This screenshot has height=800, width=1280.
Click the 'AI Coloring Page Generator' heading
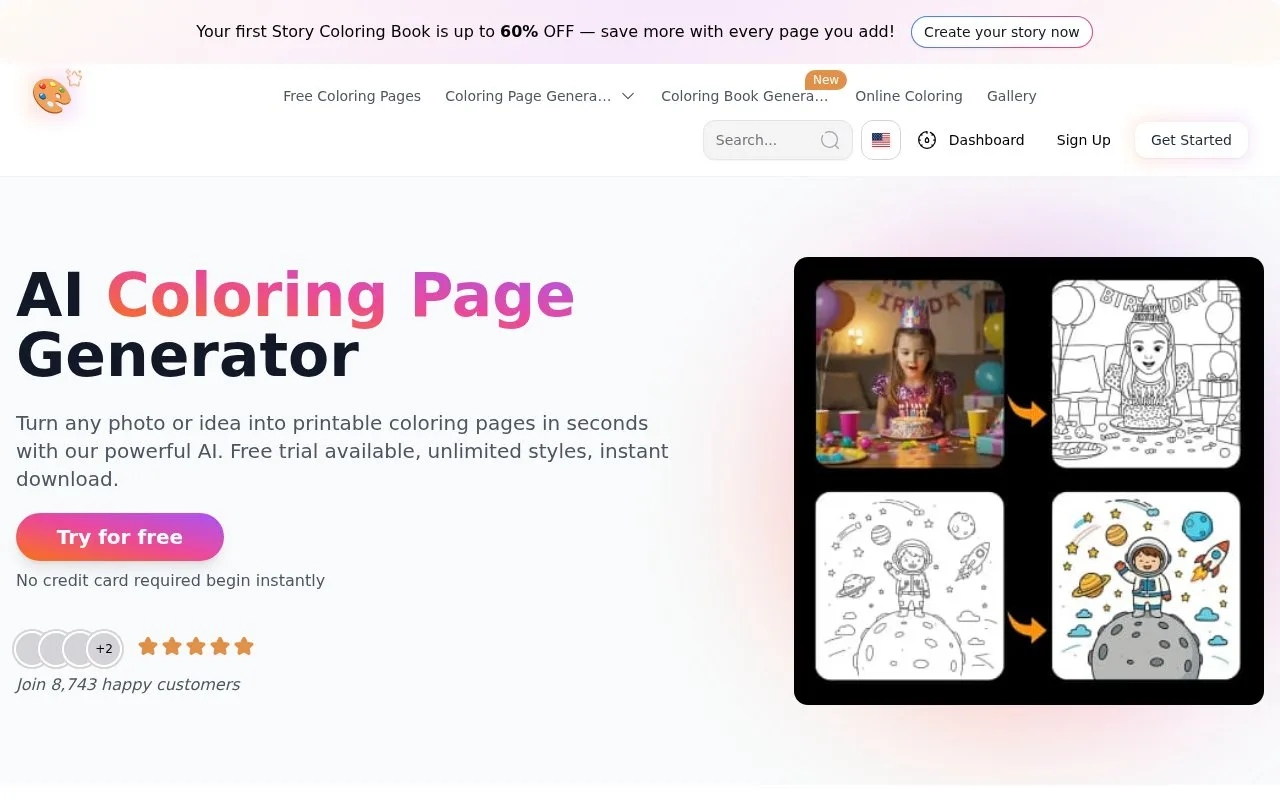296,325
